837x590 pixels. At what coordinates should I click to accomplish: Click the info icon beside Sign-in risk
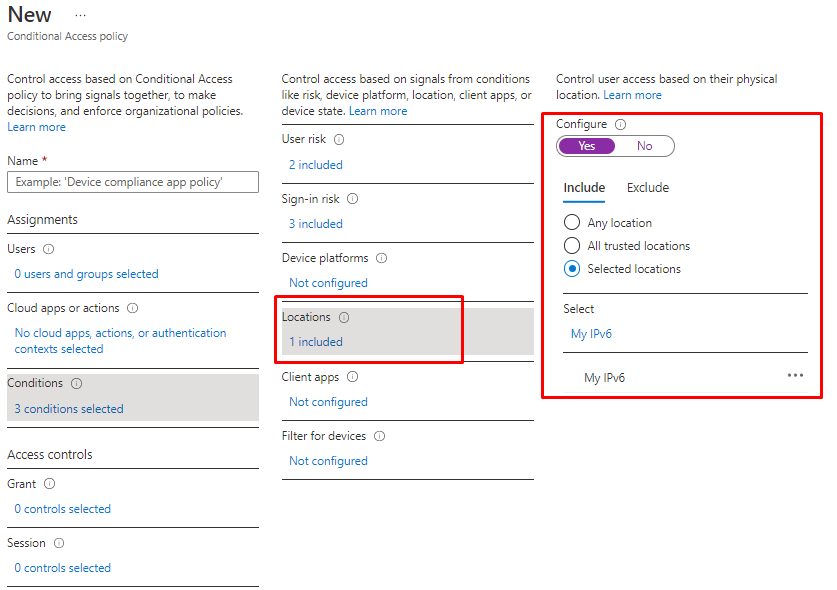pyautogui.click(x=352, y=199)
